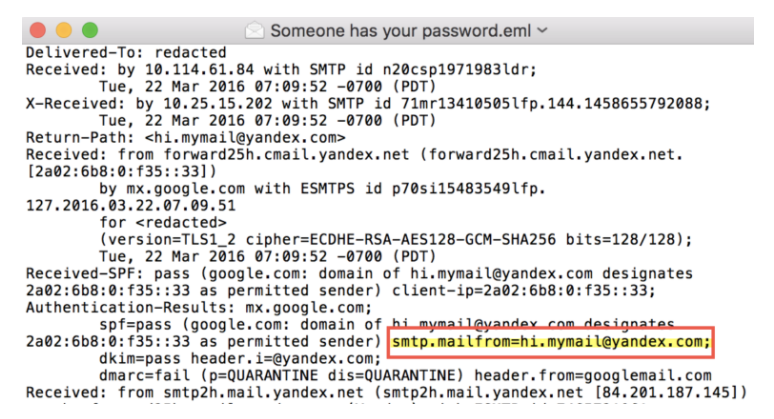Click the highlighted smtp.mailfrom=hi.mymail@yandex.com text
The width and height of the screenshot is (774, 419).
(x=551, y=343)
